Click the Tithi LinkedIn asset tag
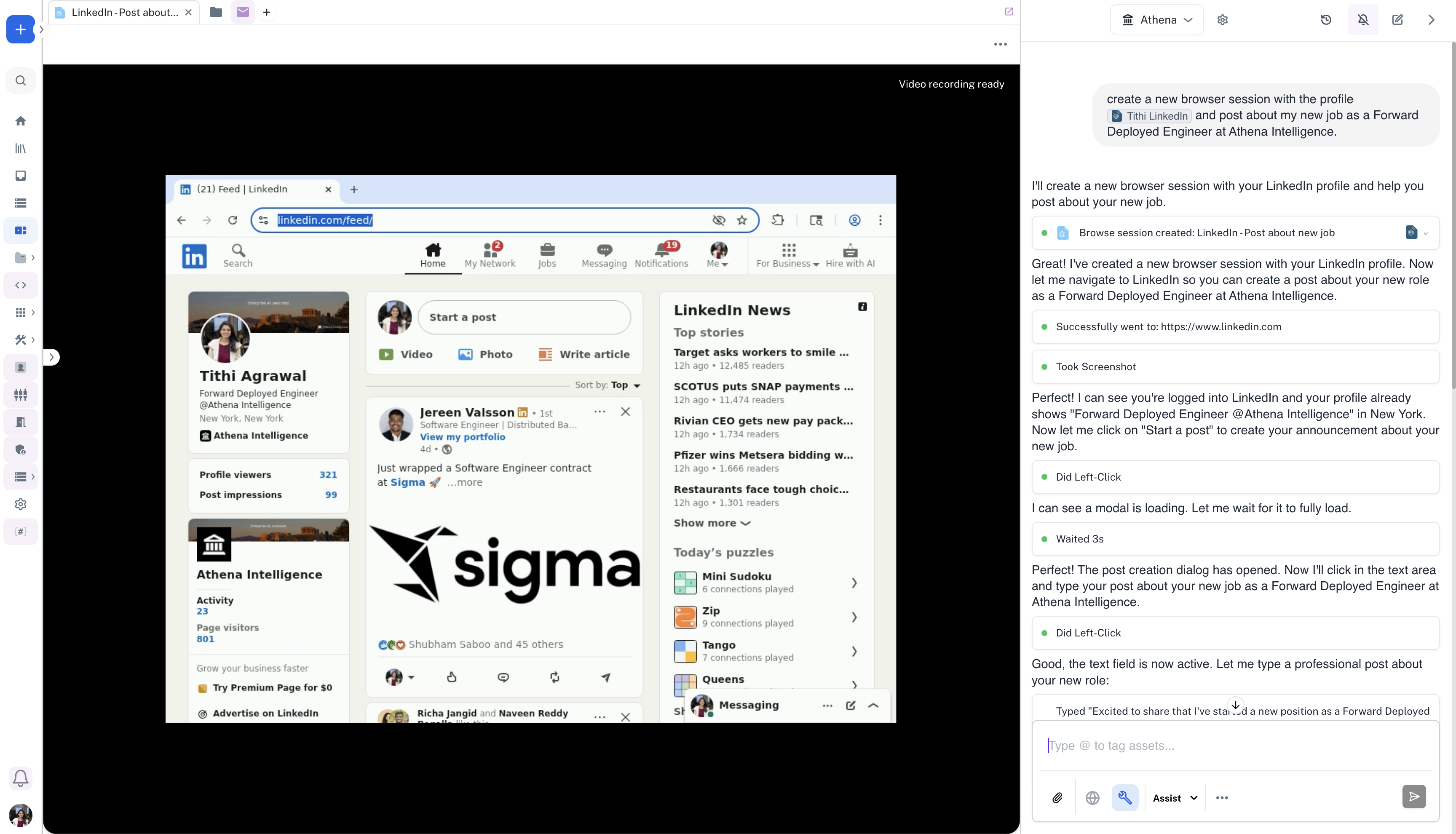1456x834 pixels. pos(1150,116)
